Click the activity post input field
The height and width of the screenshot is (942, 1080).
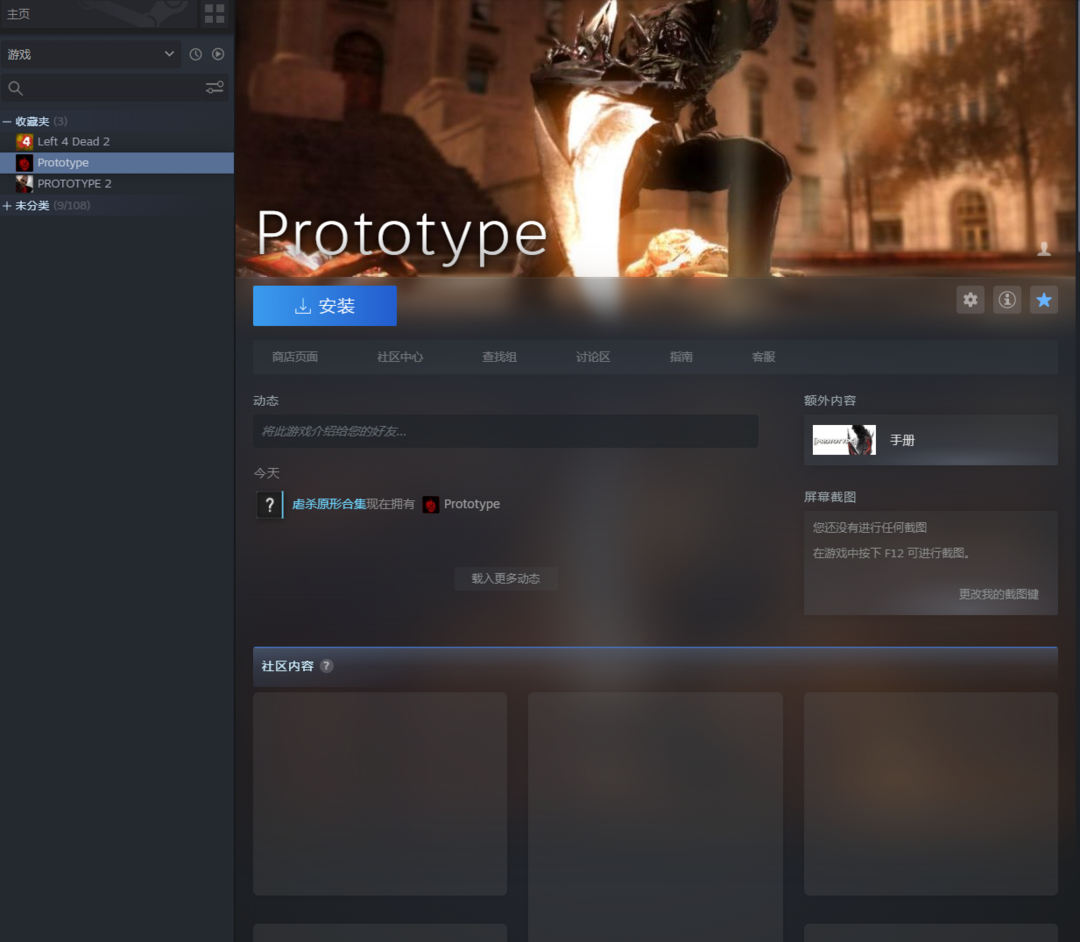tap(505, 431)
